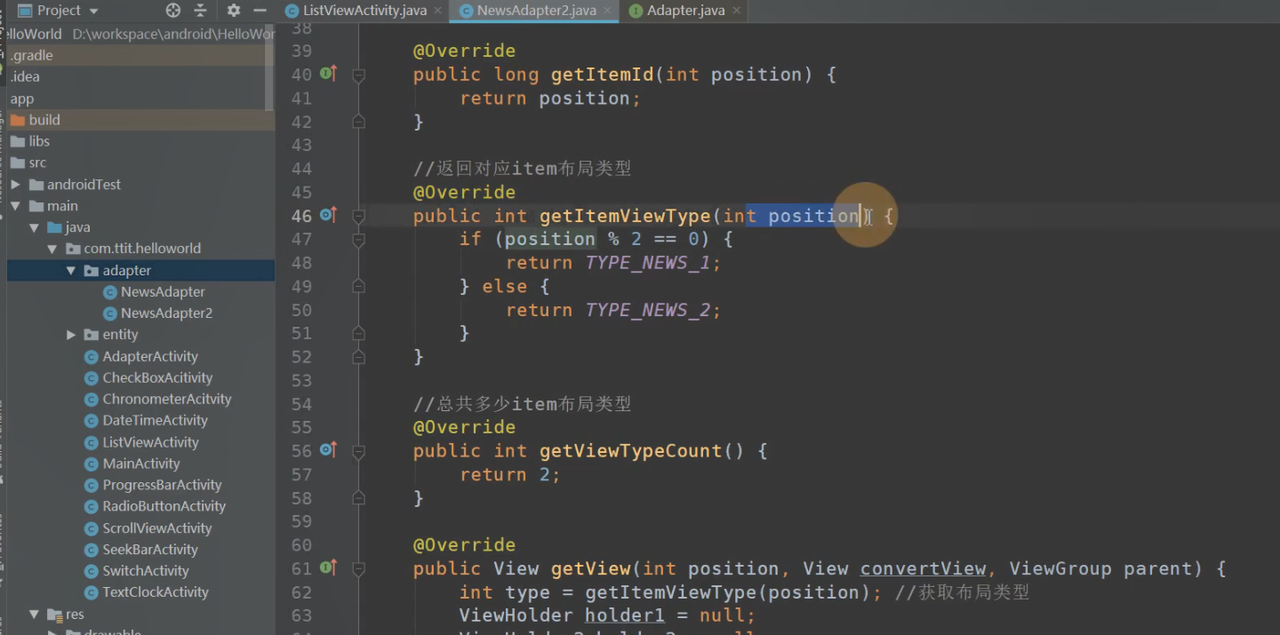Open NewsAdapter2 class from project tree
The width and height of the screenshot is (1280, 635).
coord(166,313)
